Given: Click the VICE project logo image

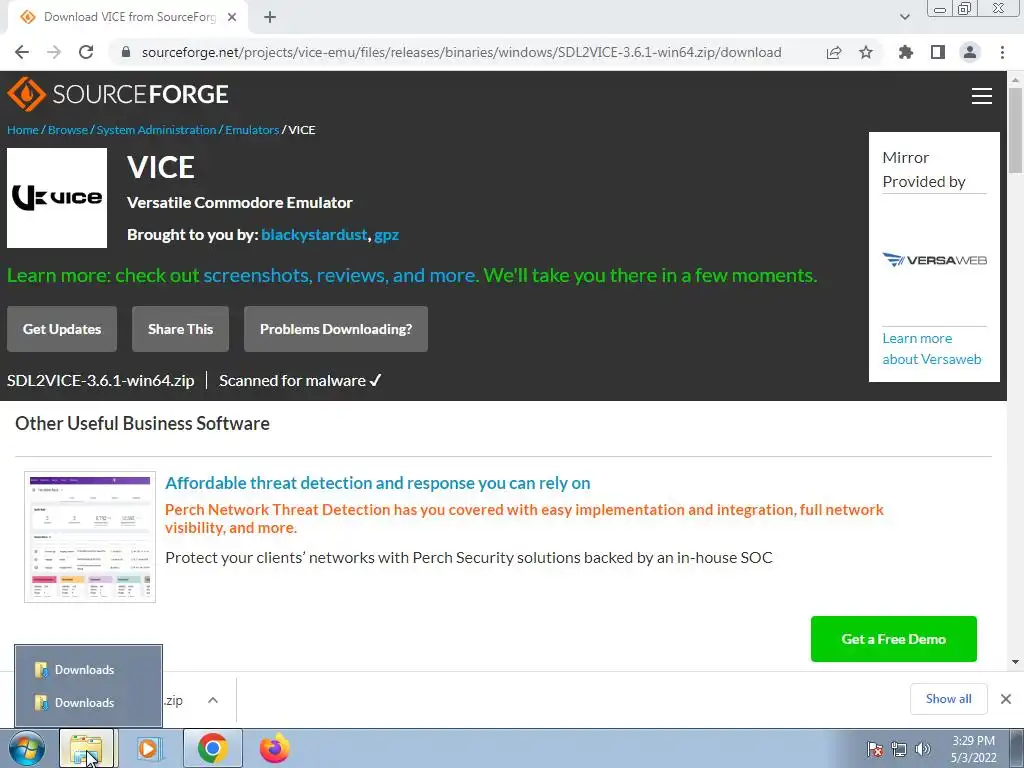Looking at the screenshot, I should click(x=57, y=198).
